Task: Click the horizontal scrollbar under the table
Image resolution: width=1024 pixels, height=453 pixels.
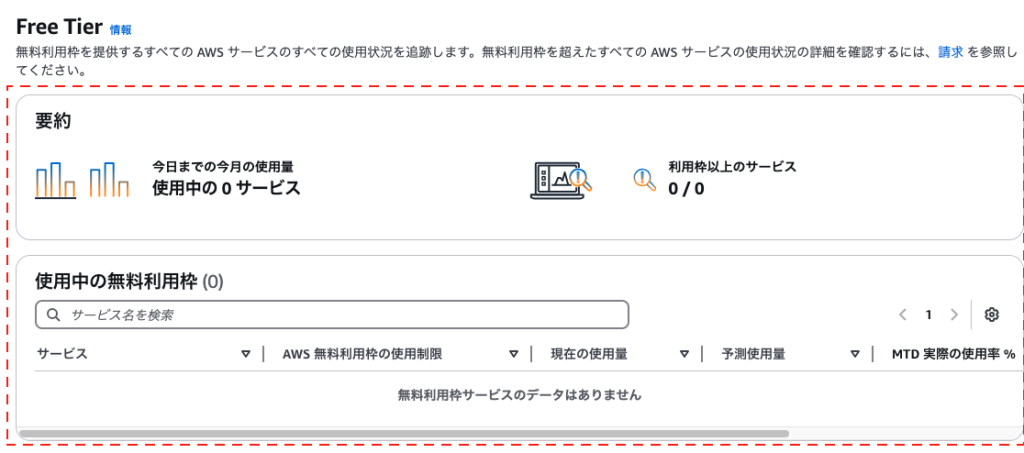Action: (x=404, y=433)
